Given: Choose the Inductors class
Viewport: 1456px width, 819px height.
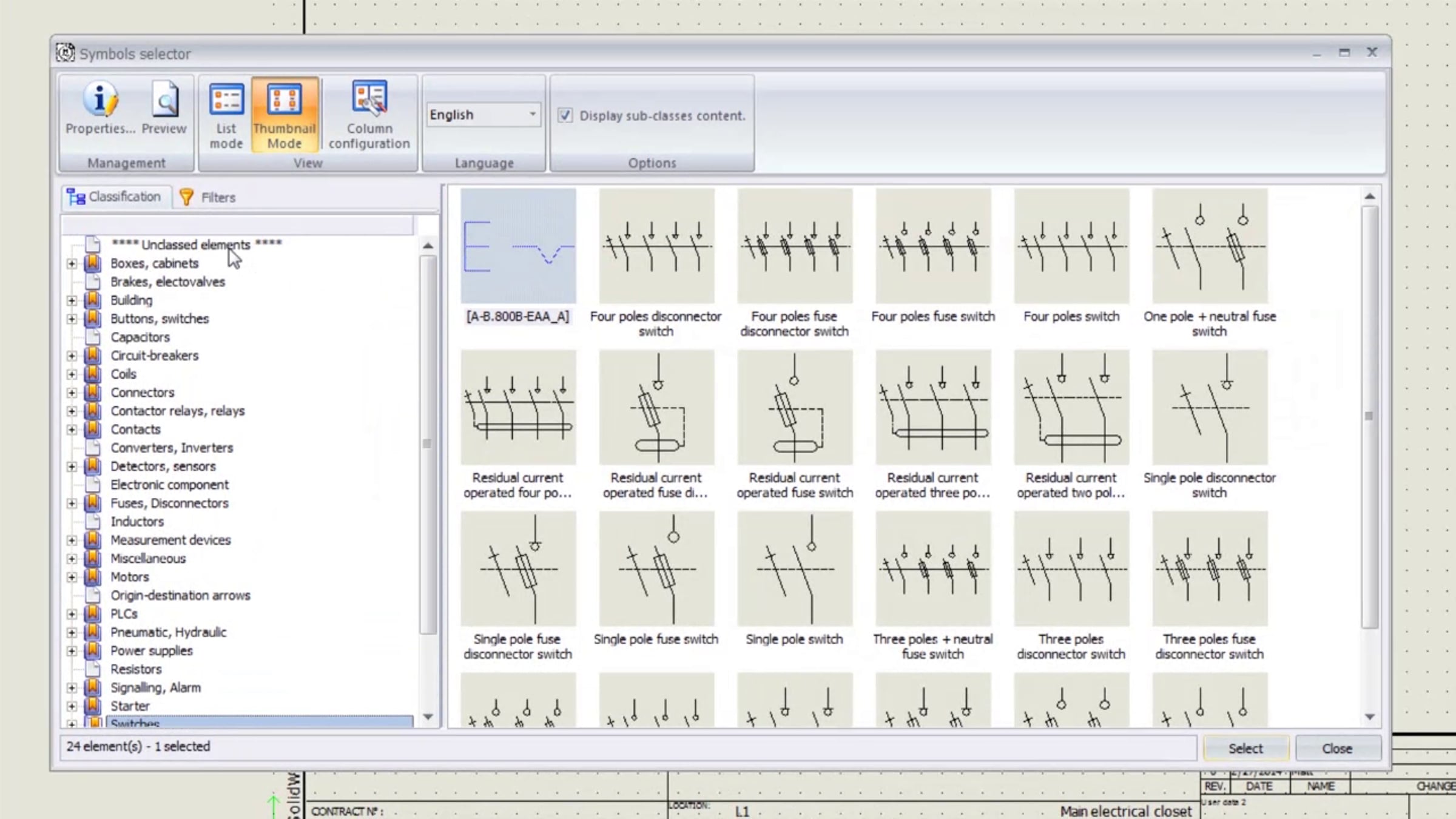Looking at the screenshot, I should 137,521.
